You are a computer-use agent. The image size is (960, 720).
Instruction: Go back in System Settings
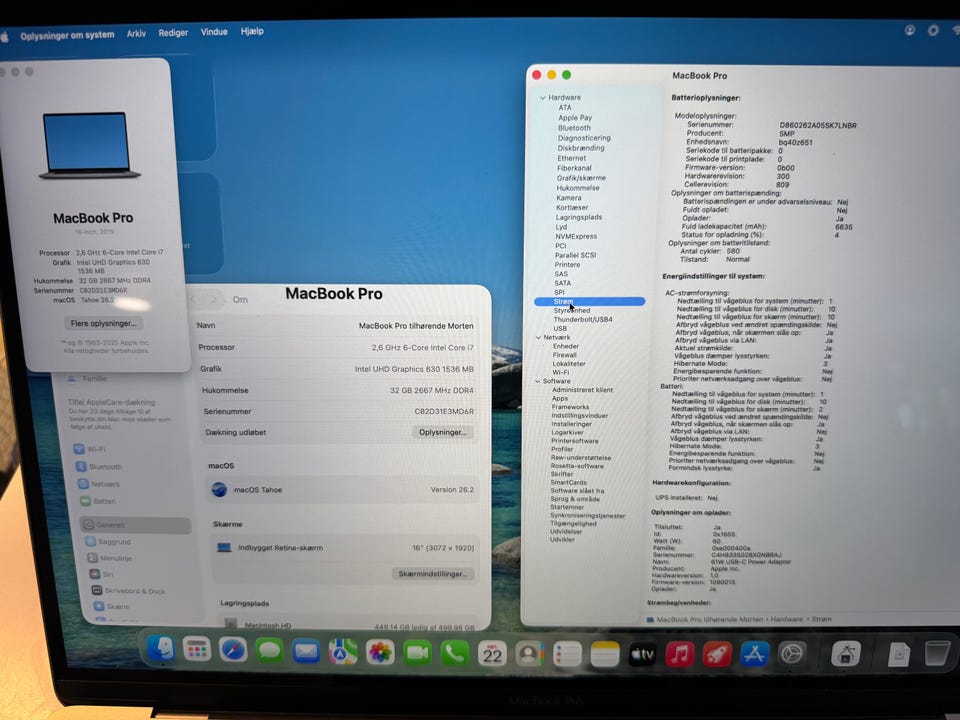[195, 300]
